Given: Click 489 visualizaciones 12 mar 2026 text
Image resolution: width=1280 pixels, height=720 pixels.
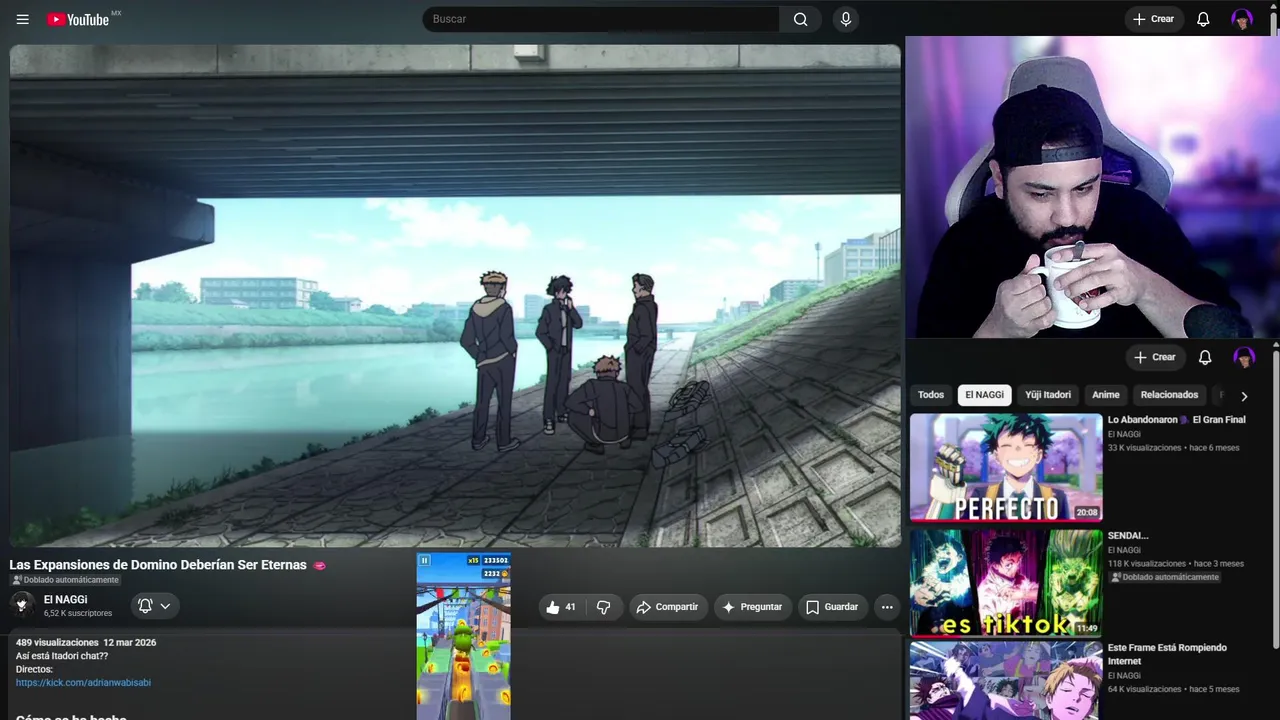Looking at the screenshot, I should click(86, 643).
